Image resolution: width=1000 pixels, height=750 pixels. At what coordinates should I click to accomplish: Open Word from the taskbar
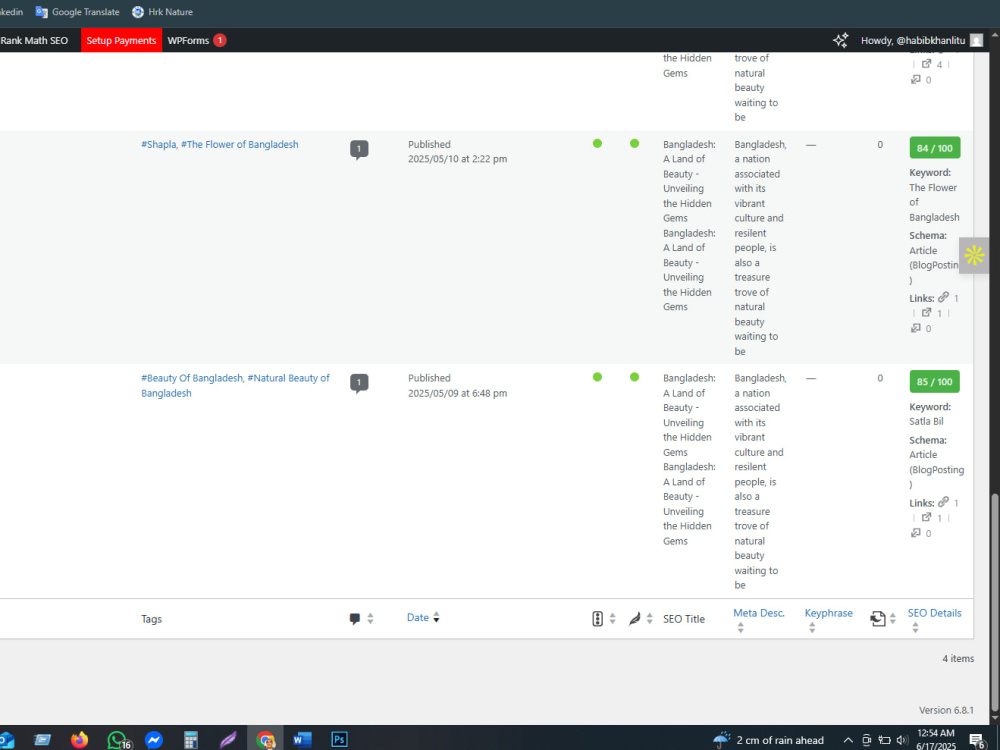click(x=302, y=740)
